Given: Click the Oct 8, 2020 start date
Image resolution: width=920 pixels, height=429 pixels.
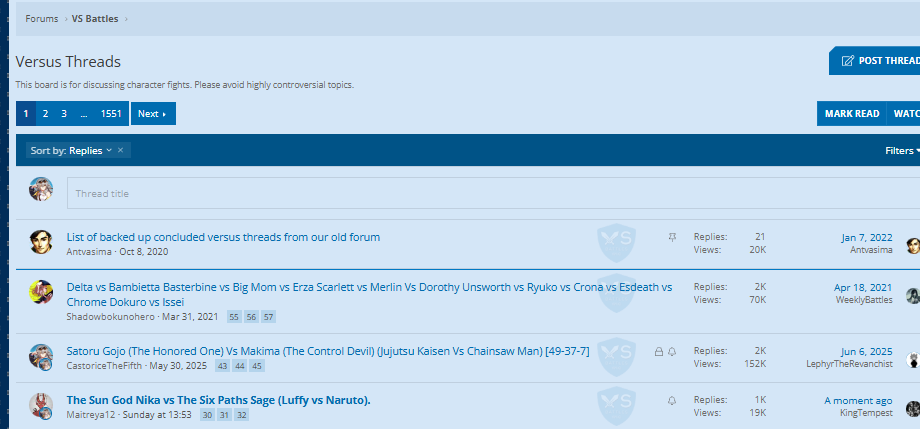Looking at the screenshot, I should [x=144, y=252].
